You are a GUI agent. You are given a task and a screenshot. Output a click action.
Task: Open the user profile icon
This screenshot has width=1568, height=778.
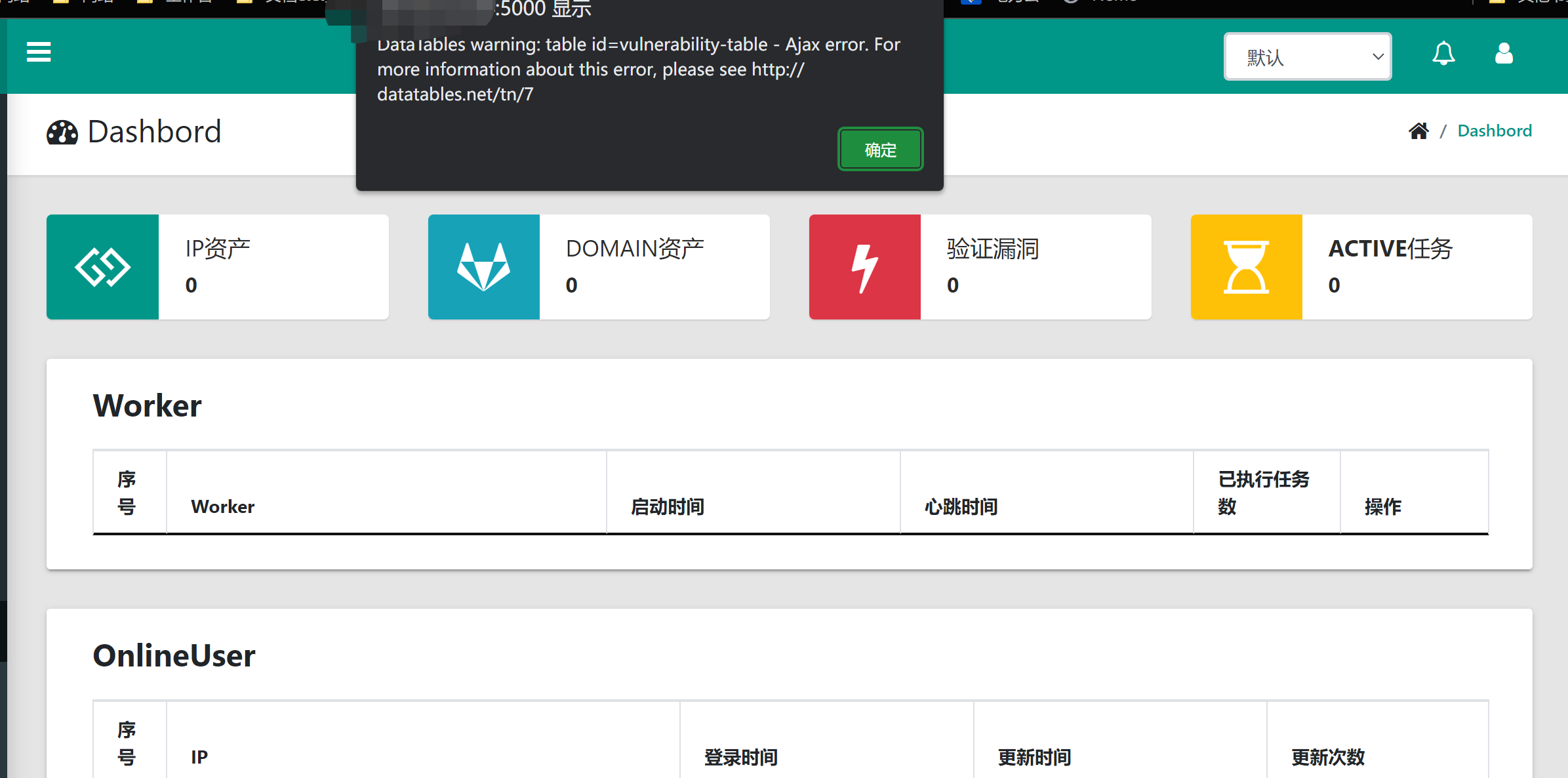(x=1504, y=54)
